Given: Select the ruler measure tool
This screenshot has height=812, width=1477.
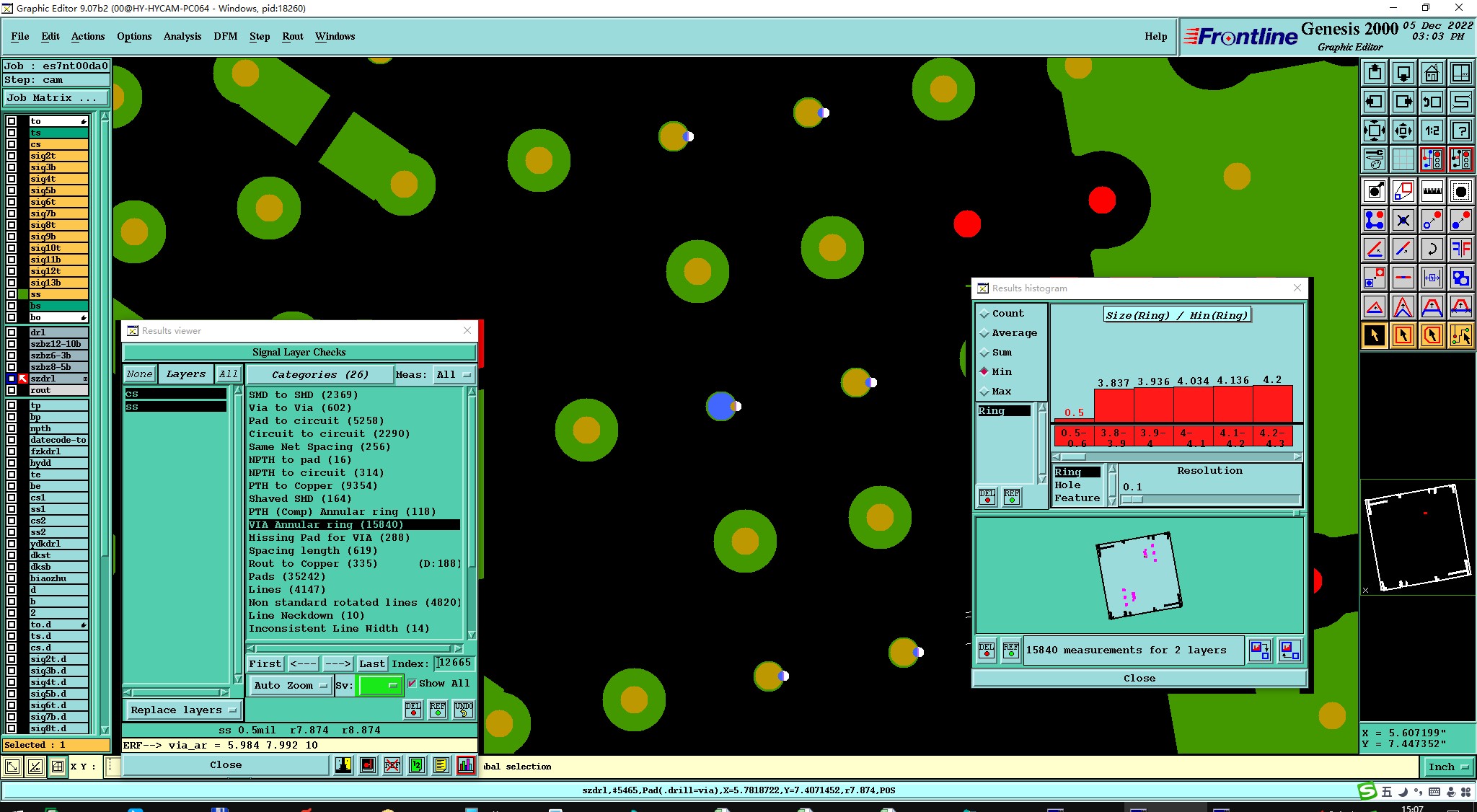Looking at the screenshot, I should (x=1432, y=191).
